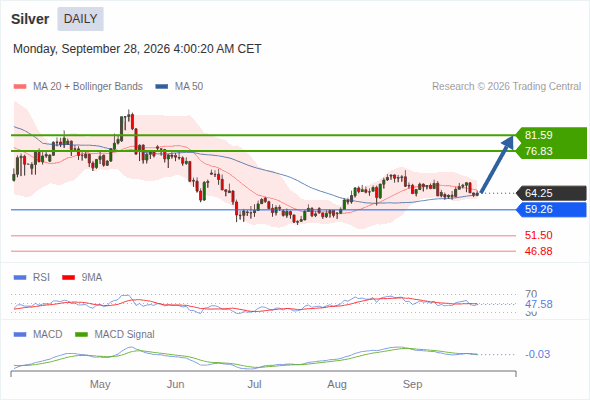Click the MACD Signal legend label
The height and width of the screenshot is (400, 590).
pos(125,335)
